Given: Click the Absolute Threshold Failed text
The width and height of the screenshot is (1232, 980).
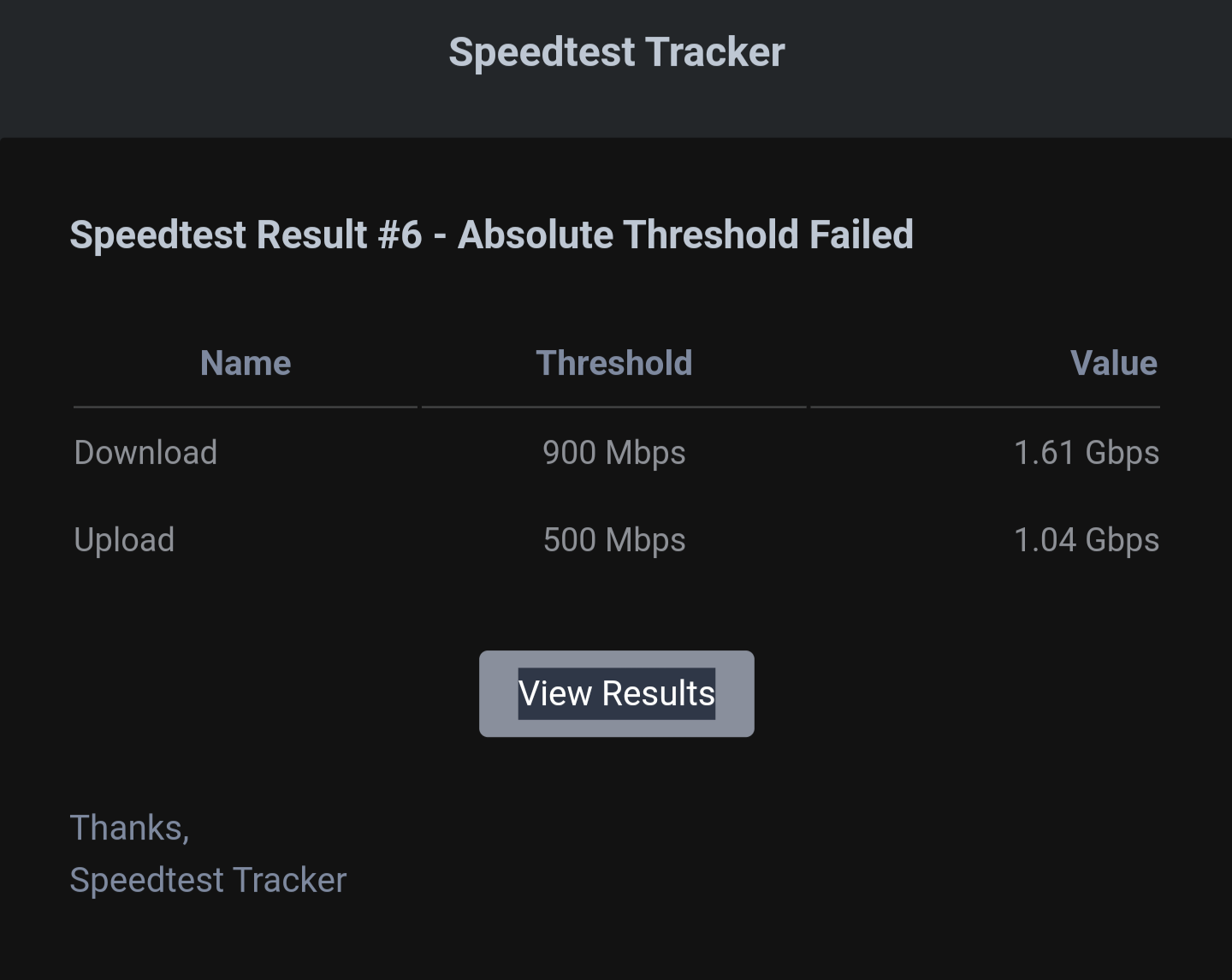Looking at the screenshot, I should pyautogui.click(x=684, y=234).
